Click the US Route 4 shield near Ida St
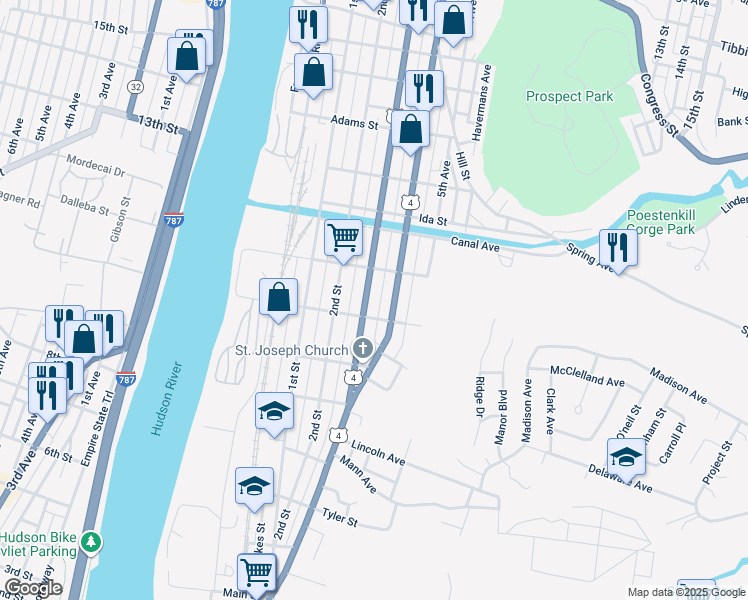The width and height of the screenshot is (748, 600). click(410, 202)
